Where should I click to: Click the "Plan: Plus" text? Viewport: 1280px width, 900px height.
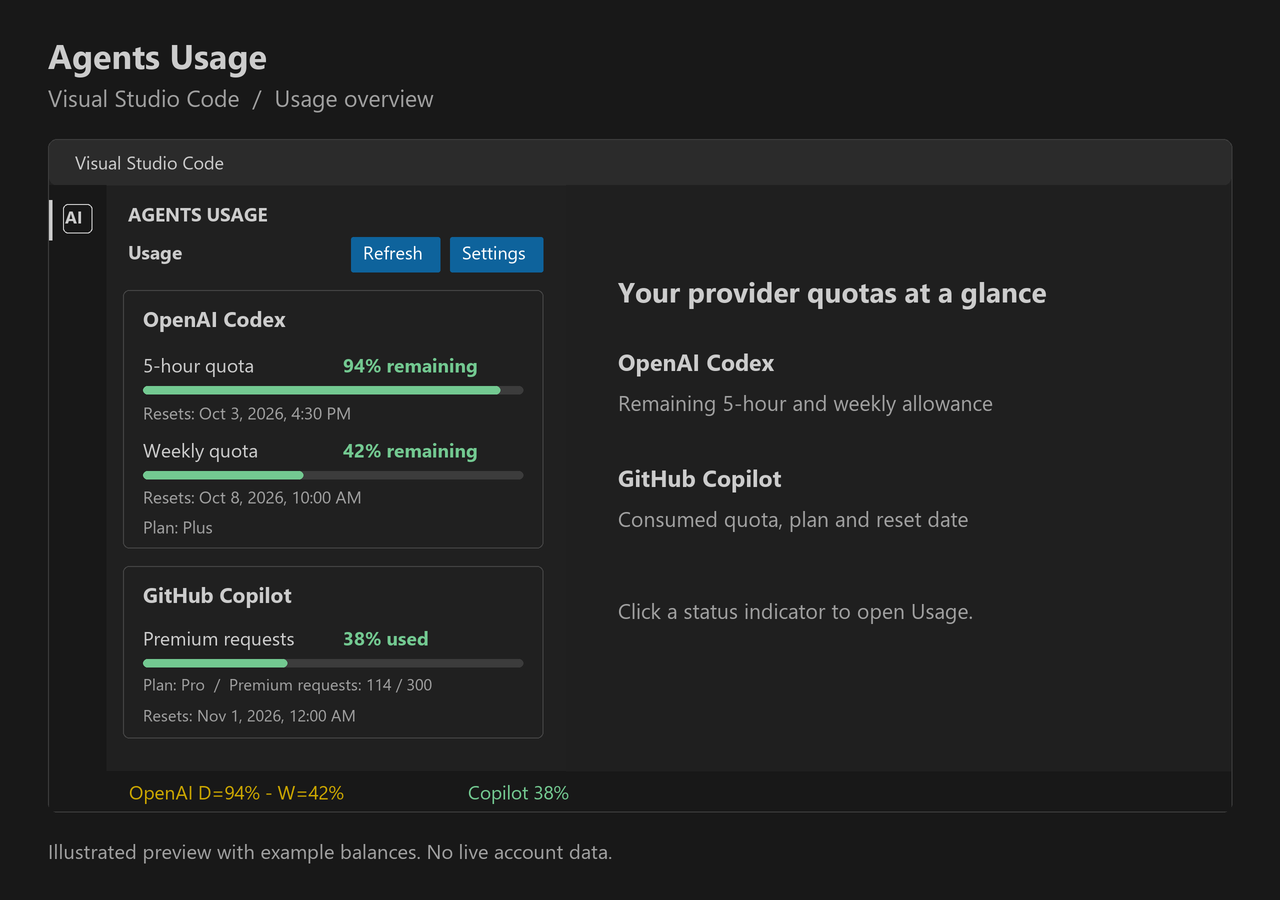tap(178, 528)
